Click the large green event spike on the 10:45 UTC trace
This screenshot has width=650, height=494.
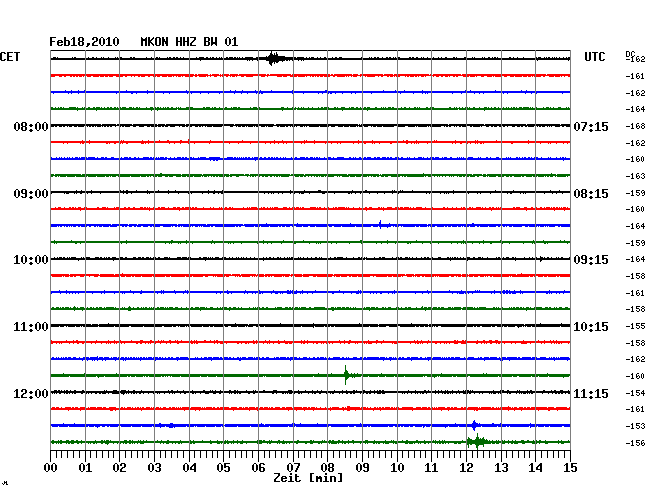(x=347, y=375)
